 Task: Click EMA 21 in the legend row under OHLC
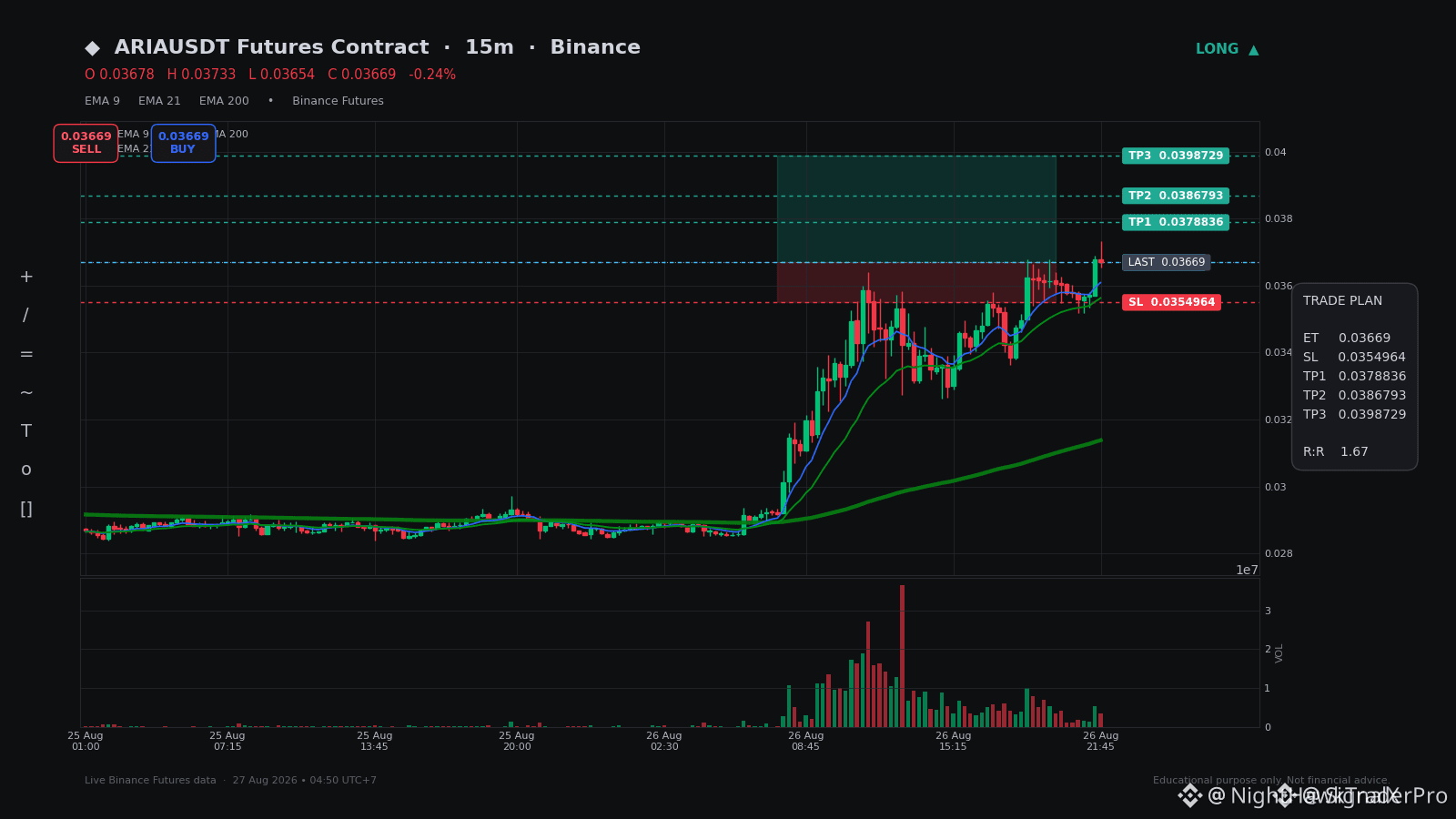click(159, 101)
